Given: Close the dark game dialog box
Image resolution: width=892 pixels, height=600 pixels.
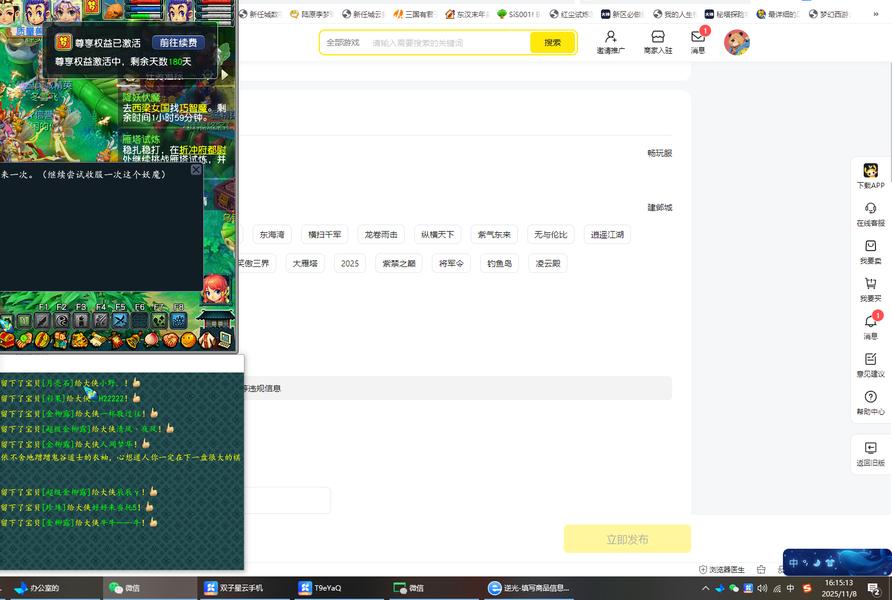Looking at the screenshot, I should [x=196, y=169].
